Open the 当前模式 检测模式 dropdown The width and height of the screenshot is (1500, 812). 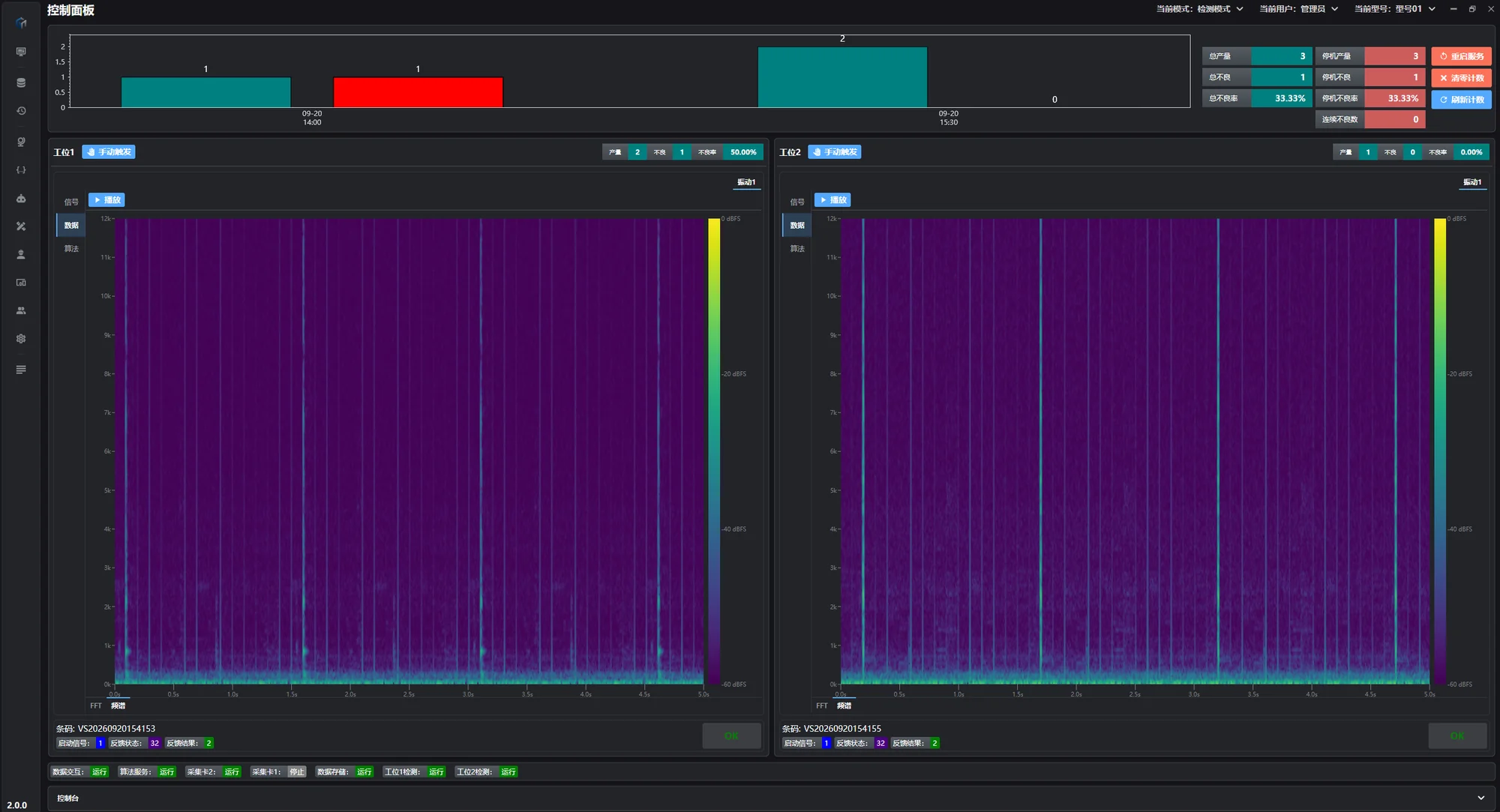[1200, 9]
